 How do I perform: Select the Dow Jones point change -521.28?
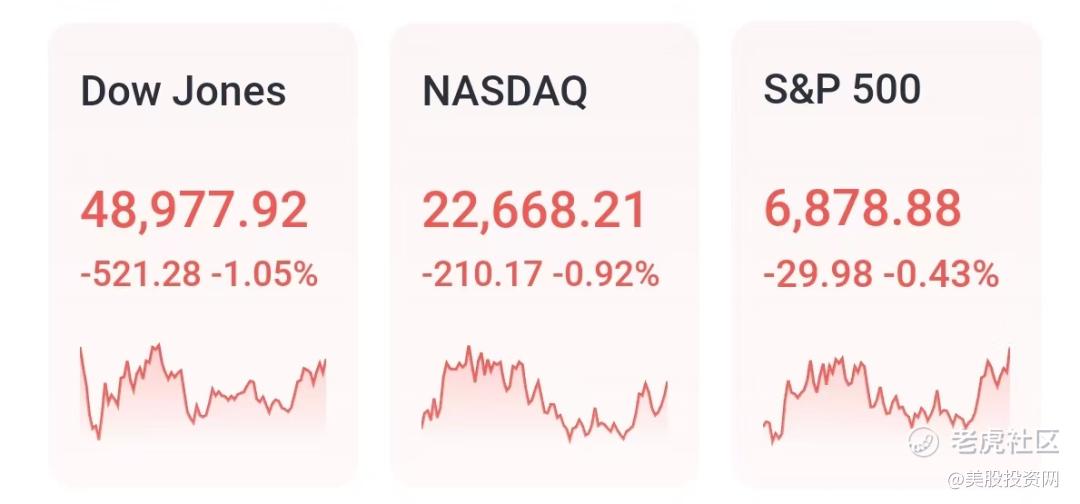[x=141, y=274]
